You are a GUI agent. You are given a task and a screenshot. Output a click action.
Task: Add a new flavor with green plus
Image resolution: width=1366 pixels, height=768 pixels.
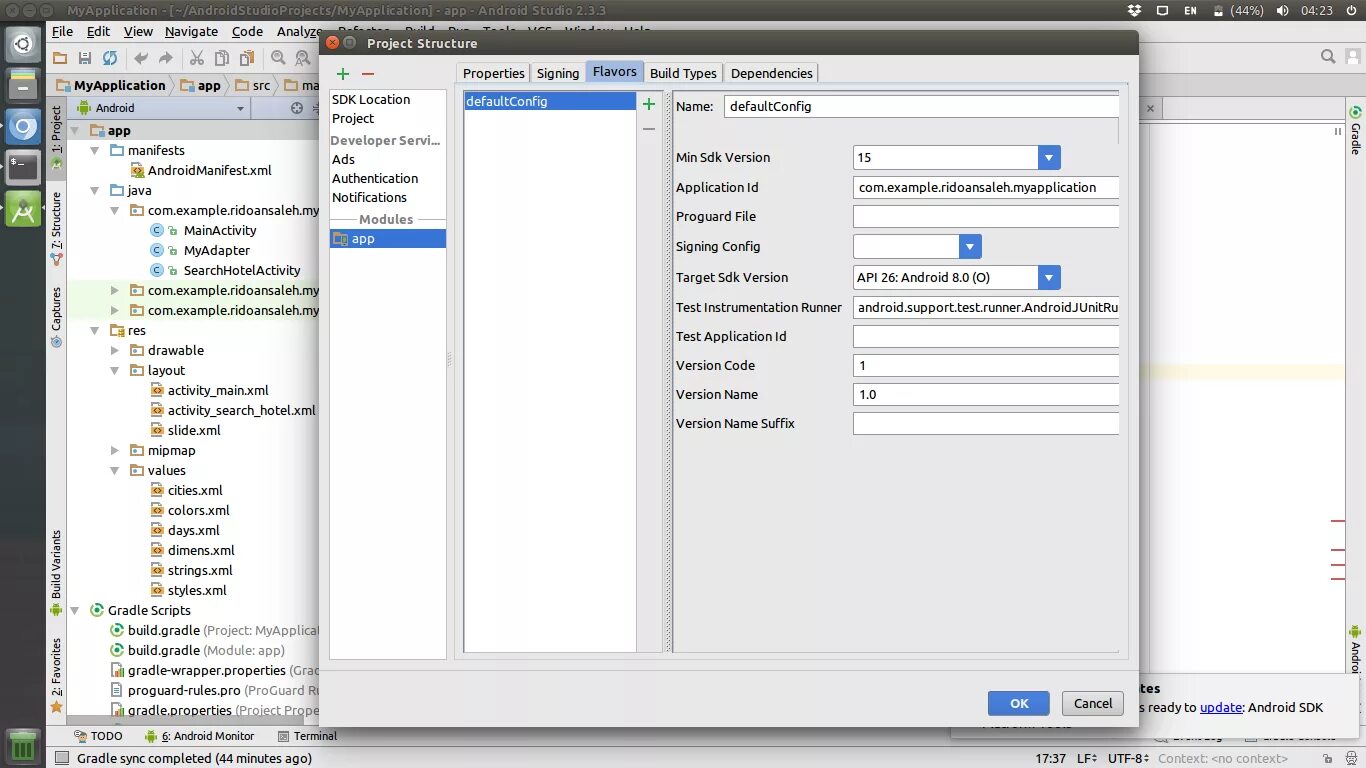click(x=649, y=104)
